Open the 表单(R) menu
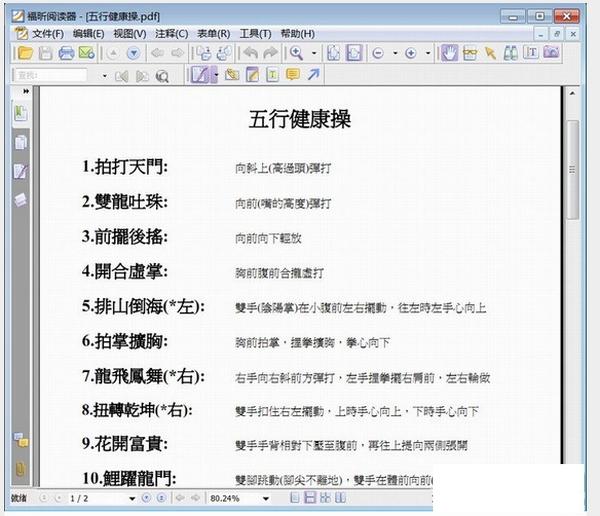 (x=214, y=34)
